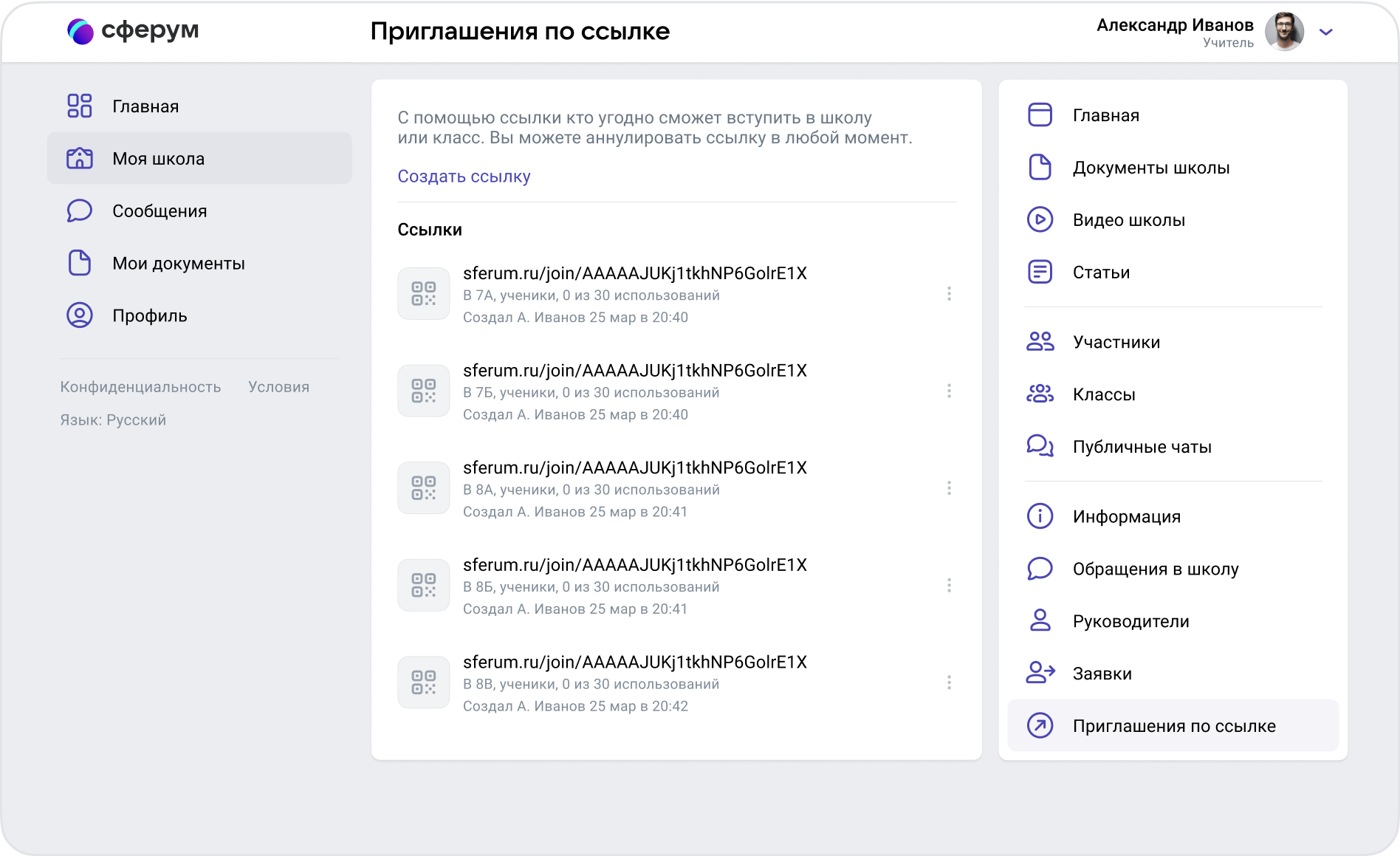Click the join link for class 7Б
This screenshot has height=856, width=1400.
tap(635, 371)
